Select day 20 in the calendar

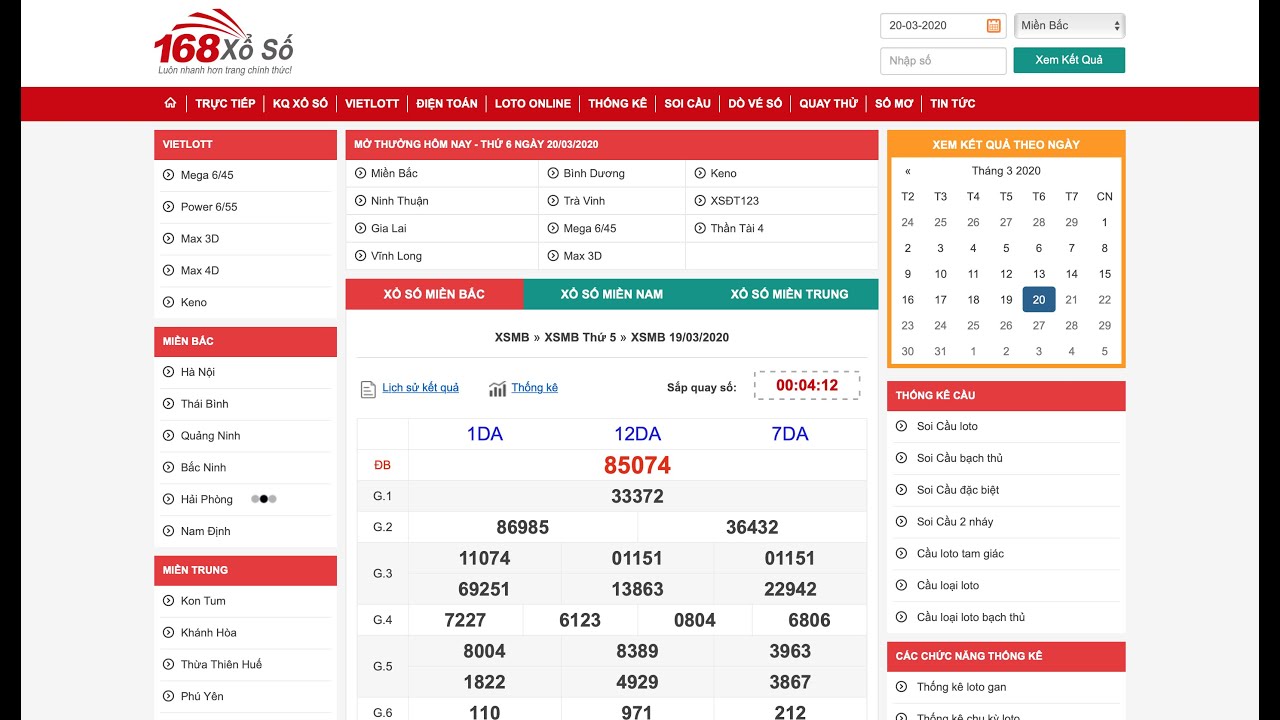pos(1039,300)
